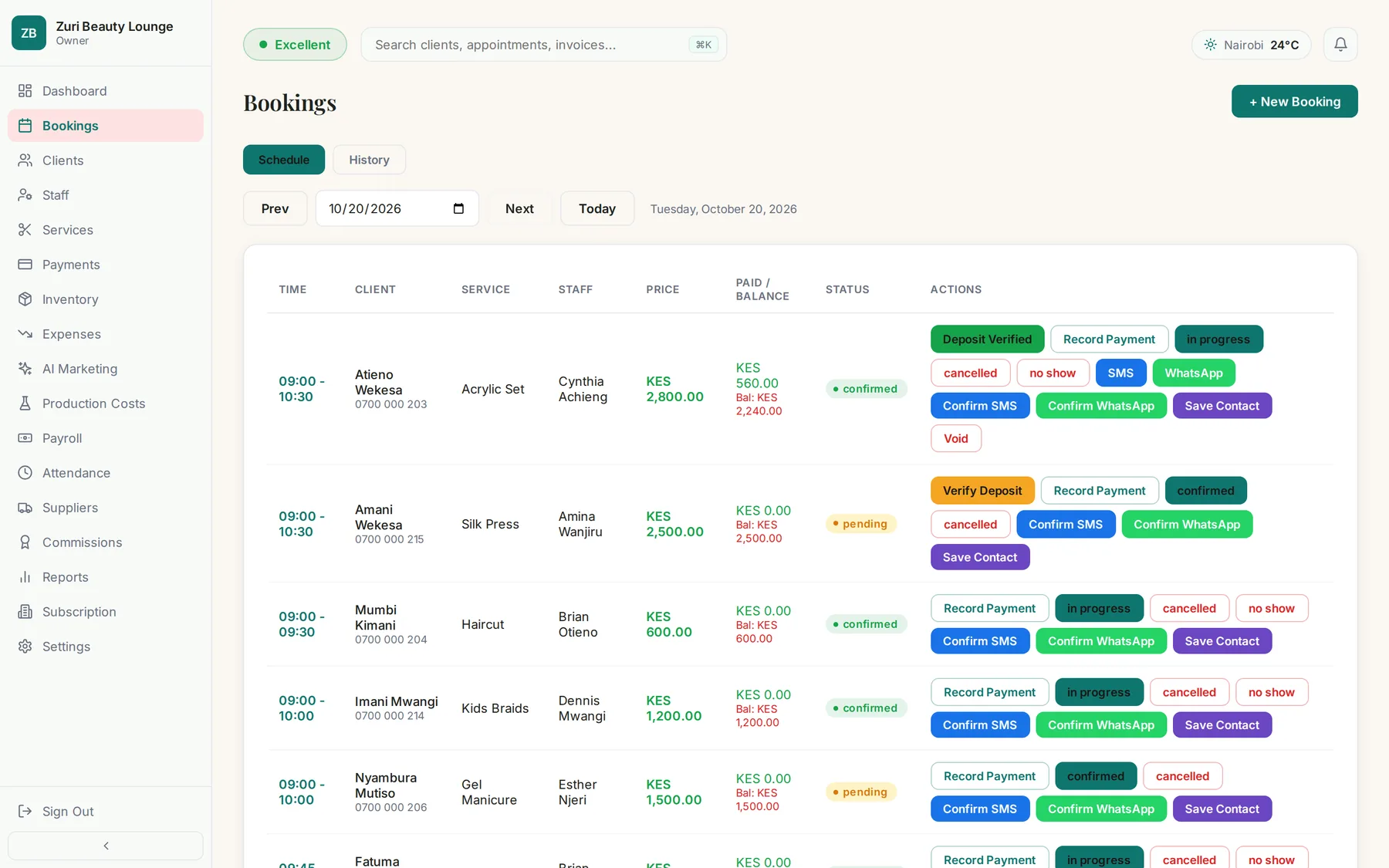This screenshot has height=868, width=1389.
Task: Click Deposit Verified for Atieno Wekesa
Action: point(987,339)
